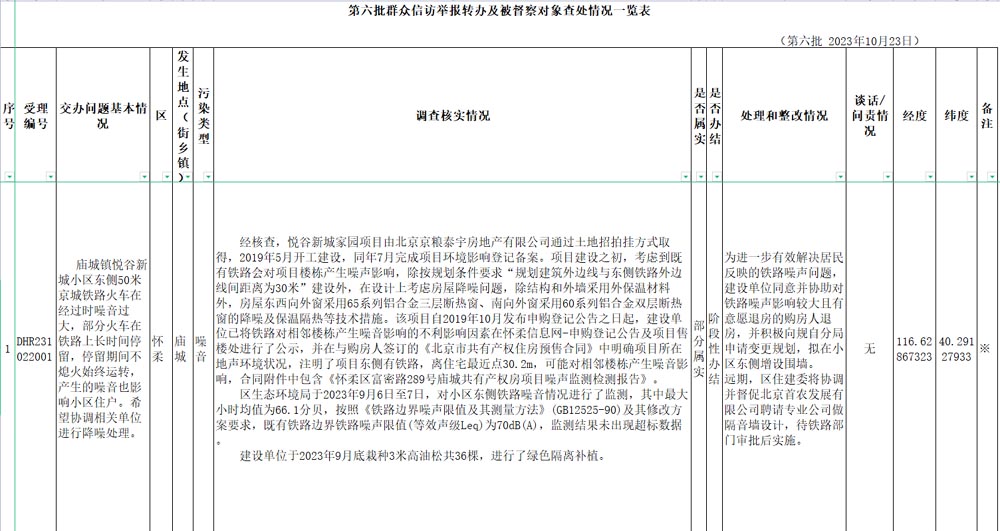The width and height of the screenshot is (1000, 531).
Task: Open the filter arrow in the 区 header
Action: [x=166, y=177]
